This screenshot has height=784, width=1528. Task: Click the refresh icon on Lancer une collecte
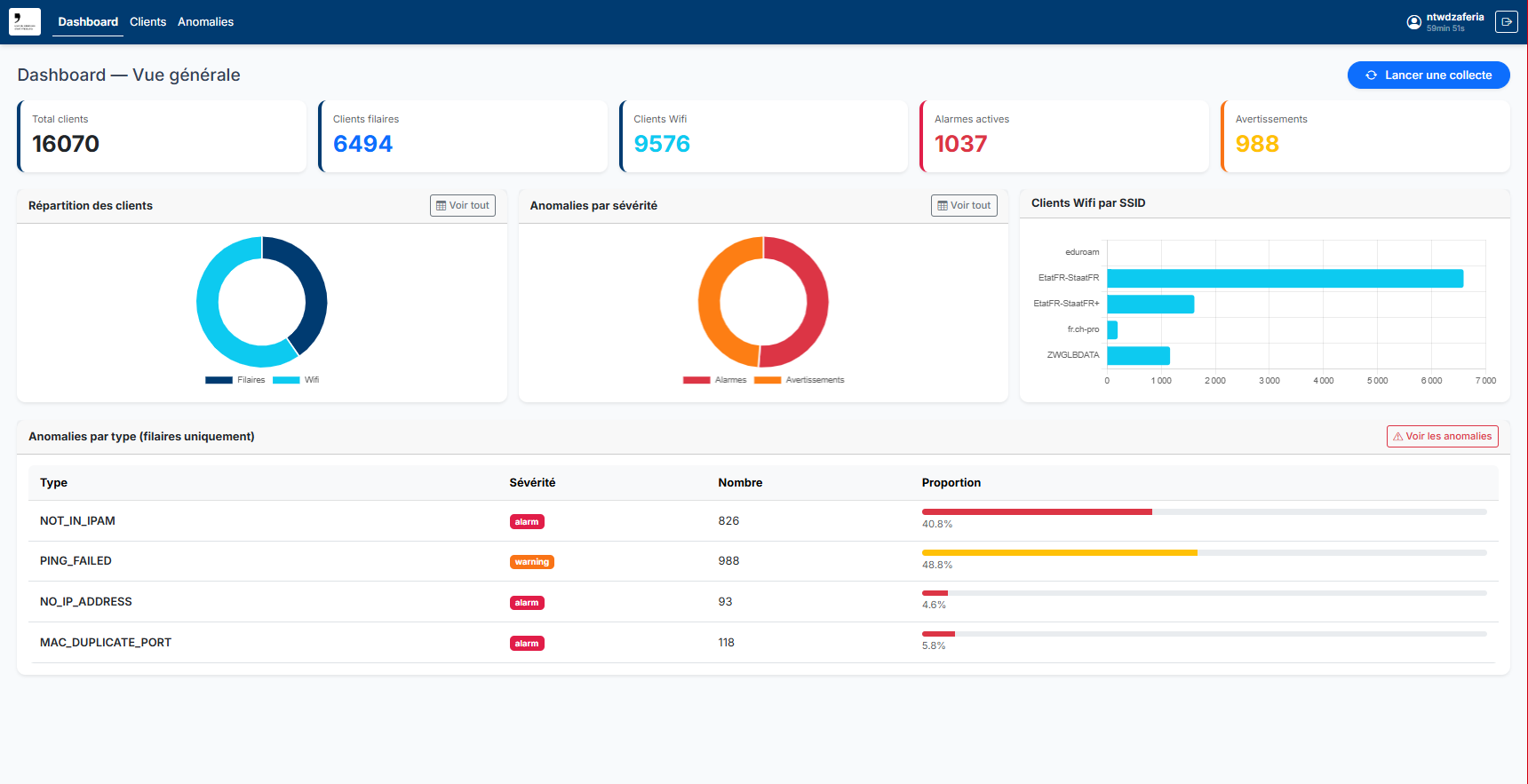click(1372, 75)
